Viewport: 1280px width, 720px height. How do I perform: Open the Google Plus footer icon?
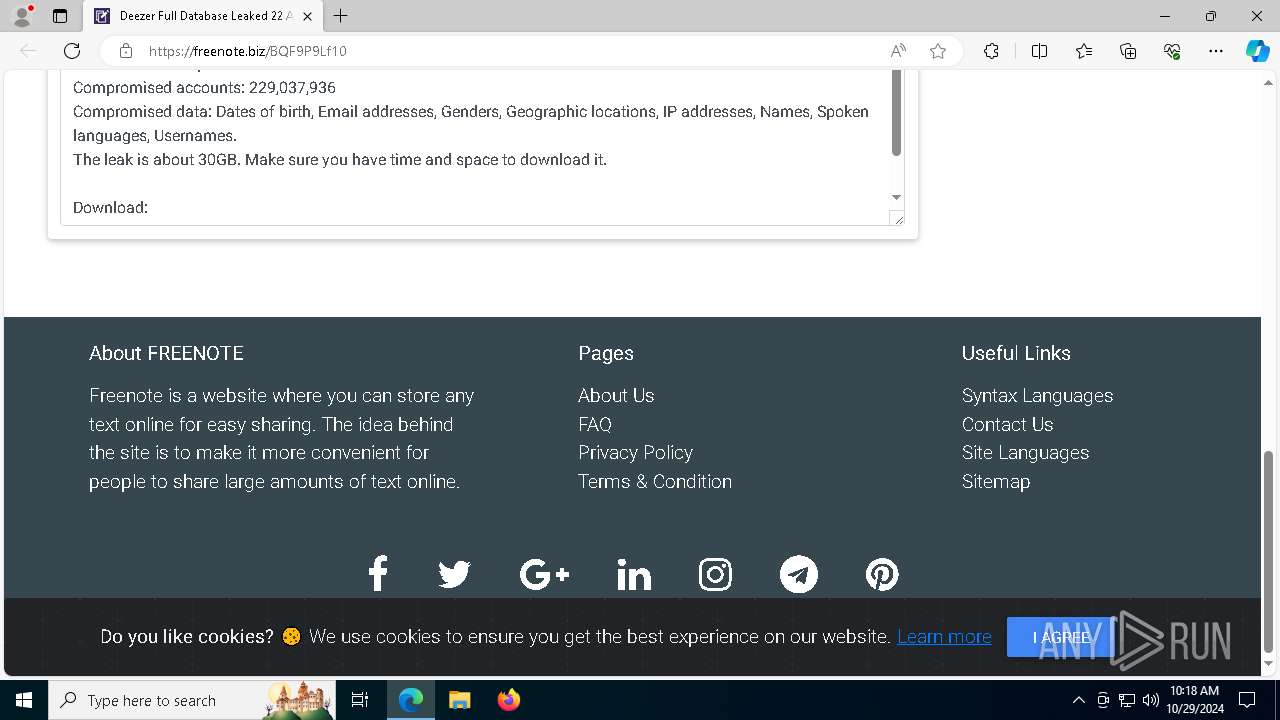(544, 574)
